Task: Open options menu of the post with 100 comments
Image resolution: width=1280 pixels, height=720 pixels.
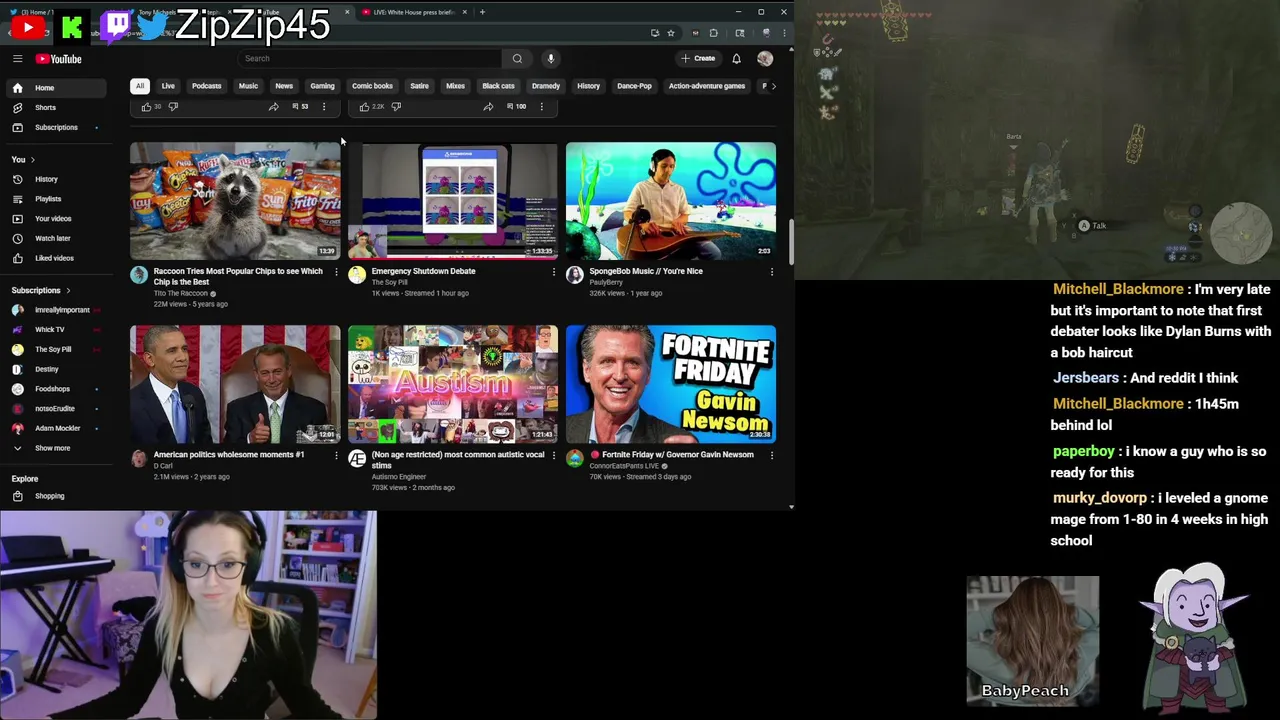Action: [x=542, y=106]
